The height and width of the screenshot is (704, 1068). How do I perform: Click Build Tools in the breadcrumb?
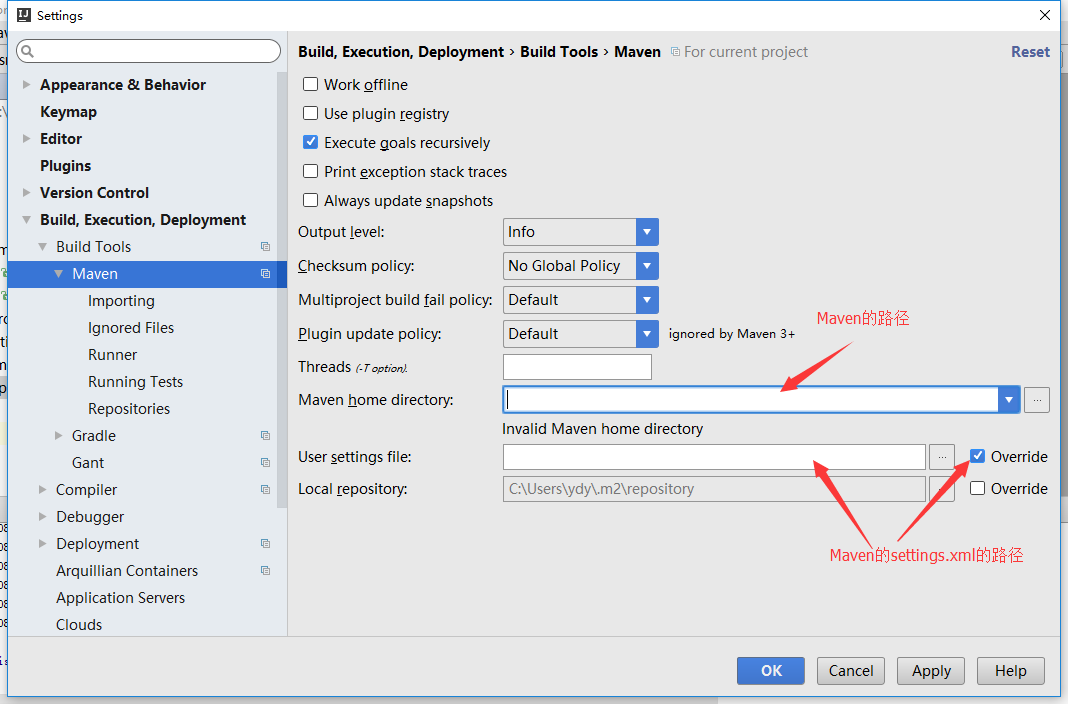(x=559, y=52)
